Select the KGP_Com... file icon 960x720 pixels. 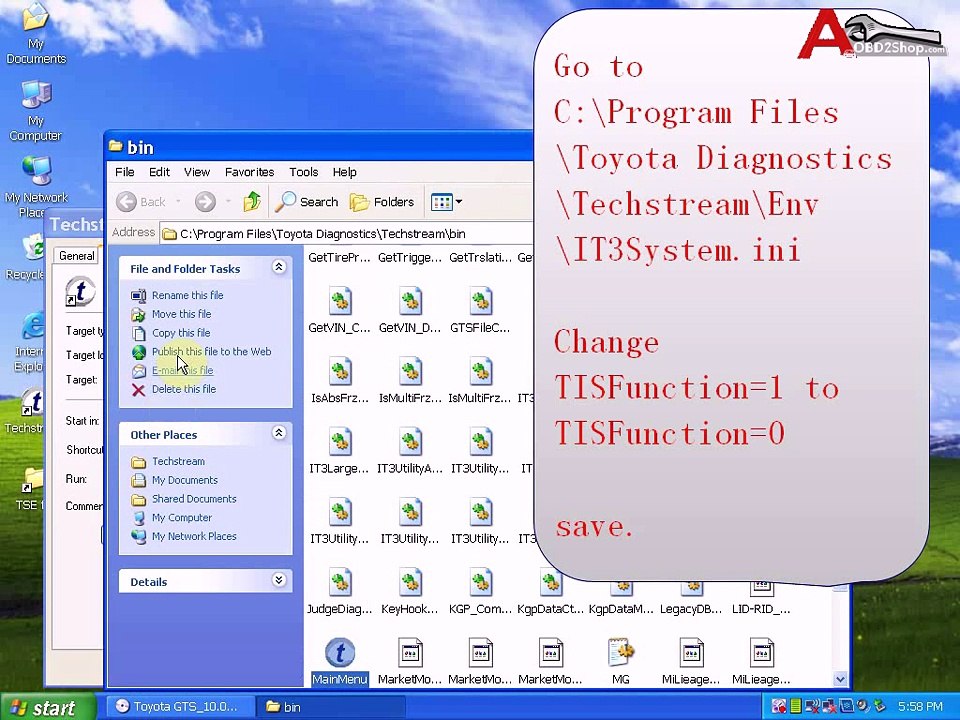pyautogui.click(x=481, y=583)
